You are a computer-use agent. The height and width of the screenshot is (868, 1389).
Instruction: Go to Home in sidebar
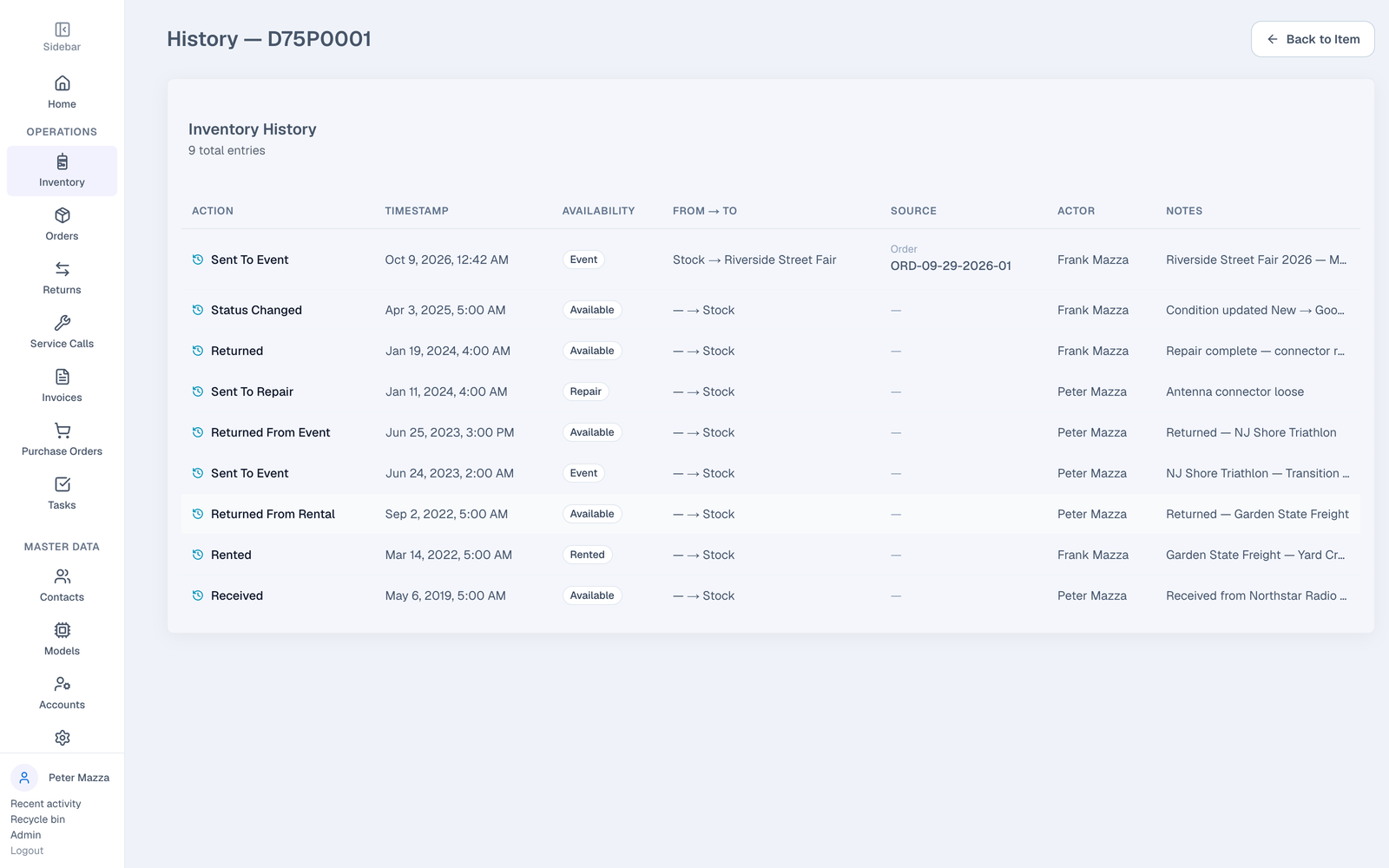pyautogui.click(x=62, y=92)
